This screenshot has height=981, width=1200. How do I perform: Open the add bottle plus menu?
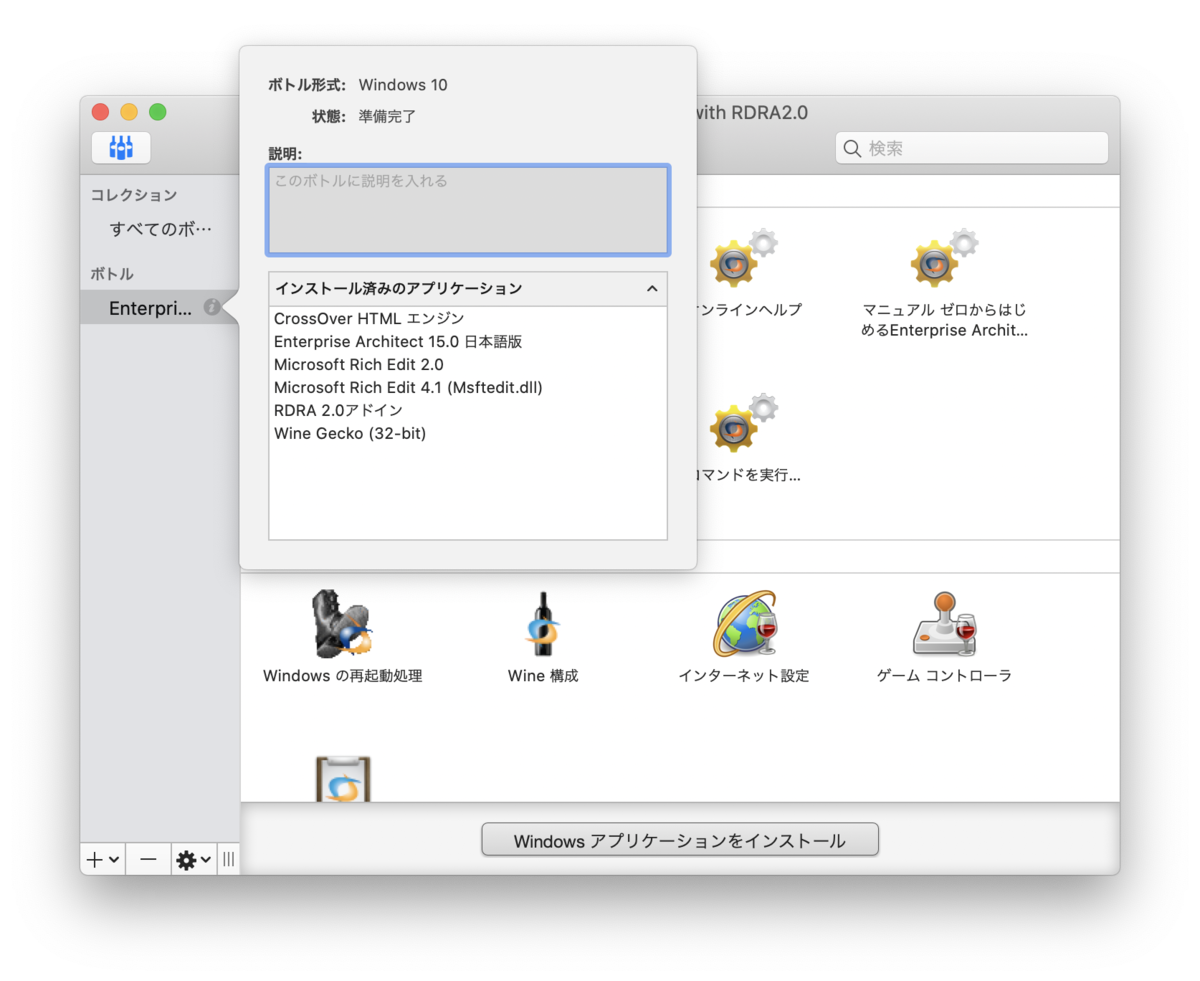[103, 859]
